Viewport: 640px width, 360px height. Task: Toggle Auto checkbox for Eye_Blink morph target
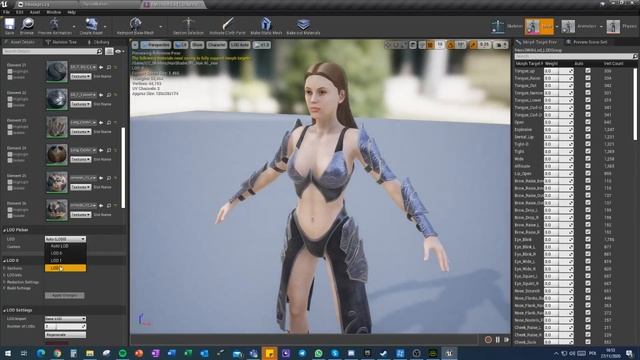pos(588,239)
